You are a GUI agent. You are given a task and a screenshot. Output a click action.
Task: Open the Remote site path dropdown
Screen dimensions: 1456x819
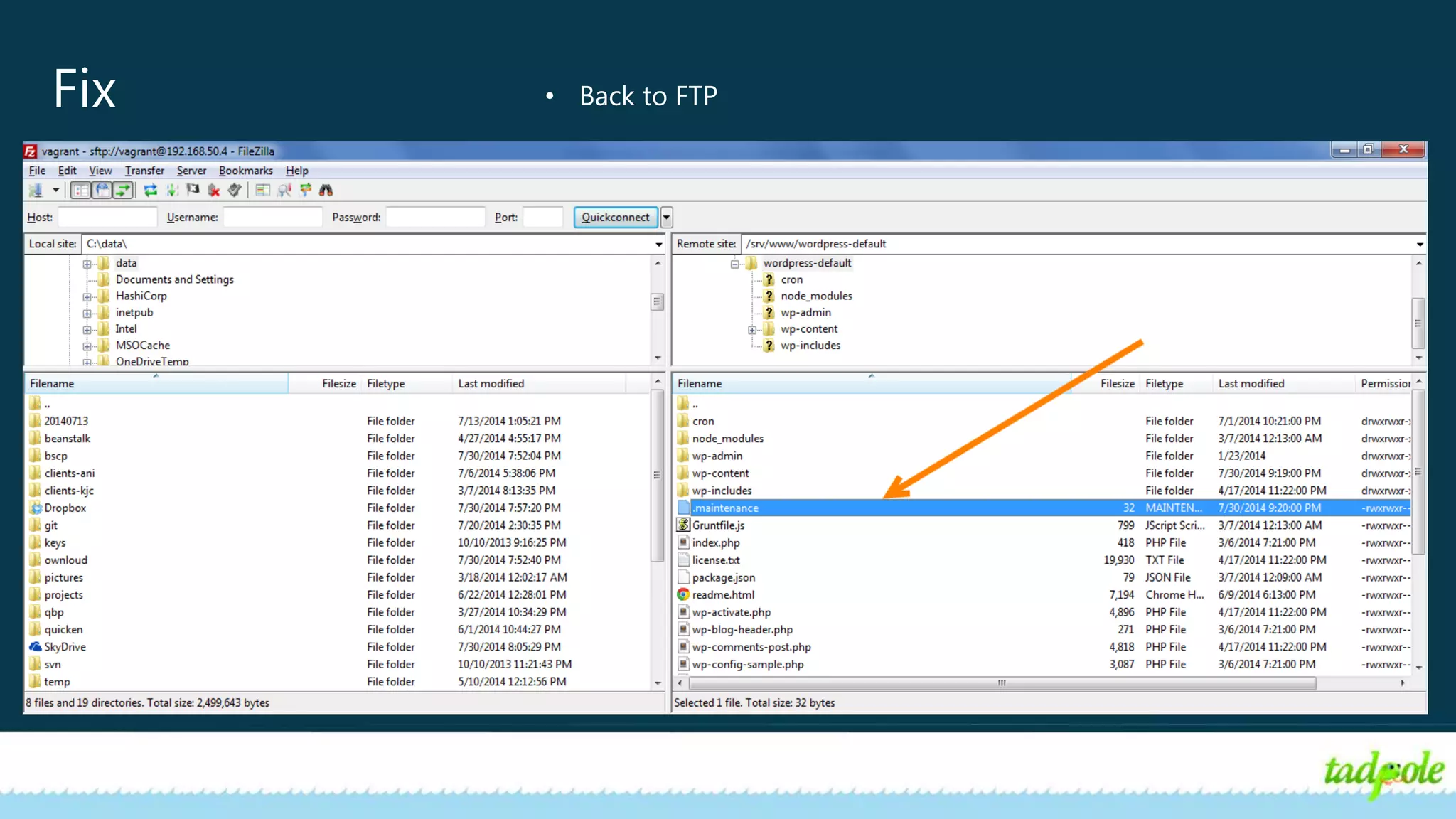[1419, 244]
